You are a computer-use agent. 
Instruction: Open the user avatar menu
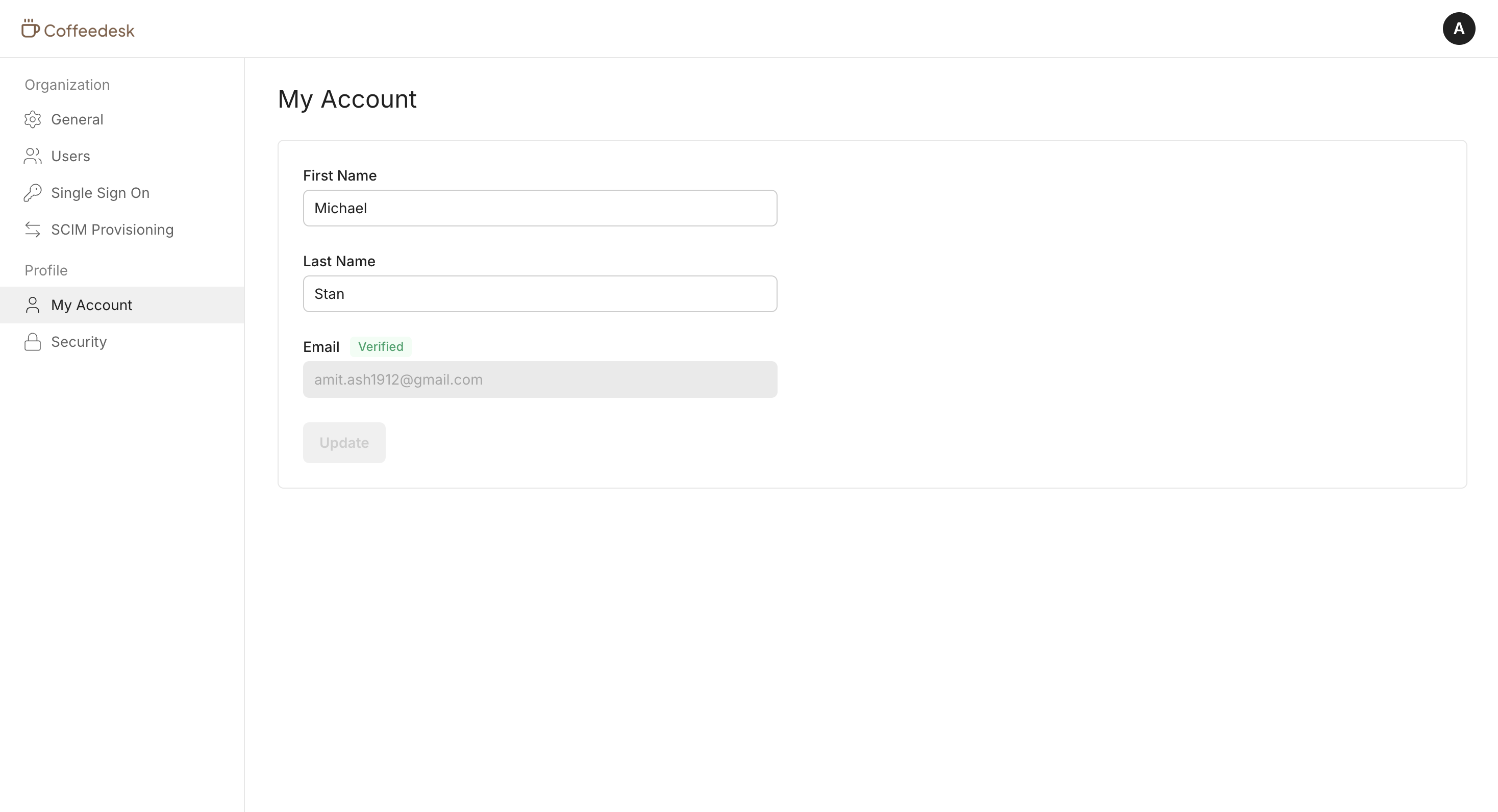click(x=1458, y=29)
